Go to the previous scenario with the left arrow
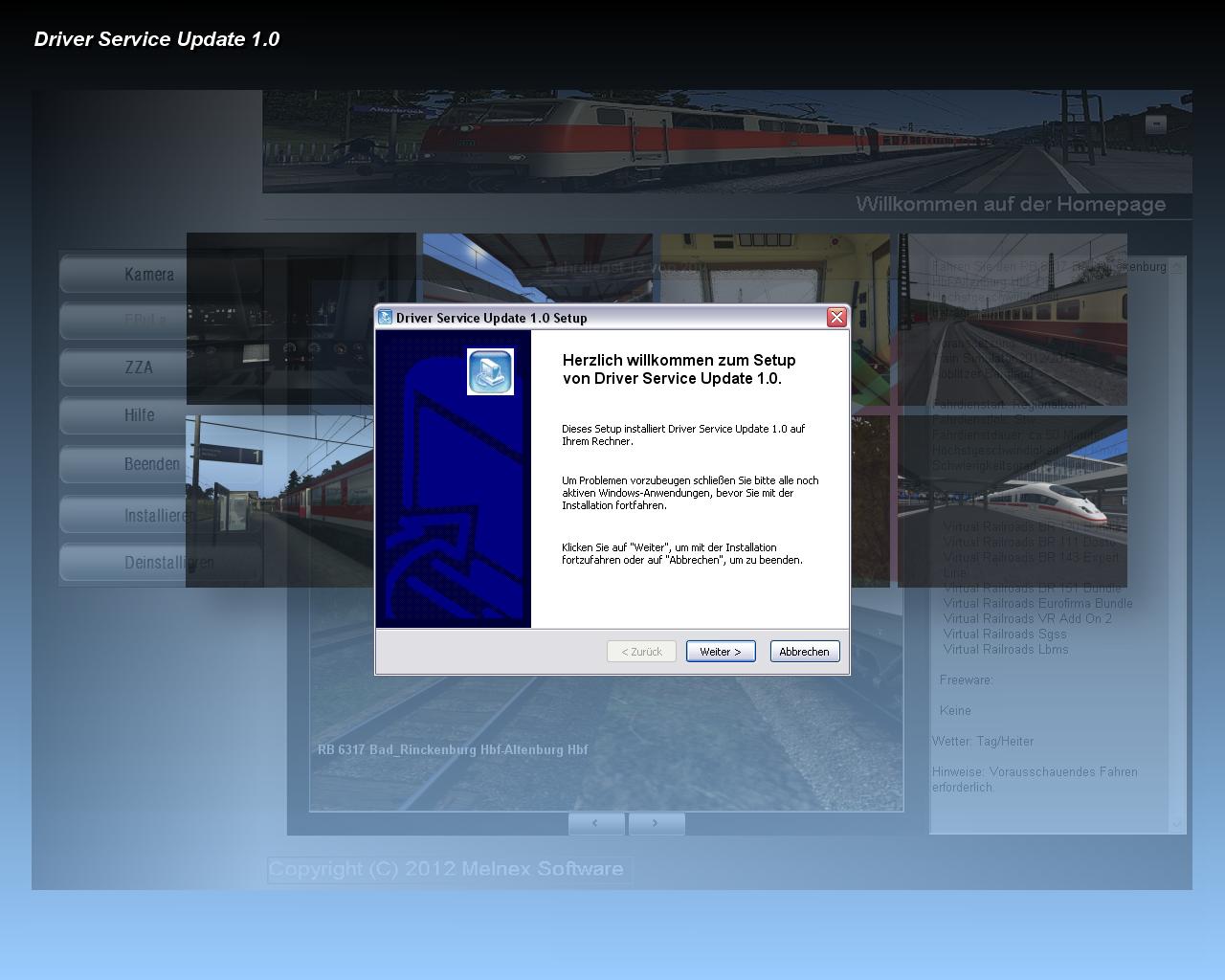The height and width of the screenshot is (980, 1225). coord(596,823)
